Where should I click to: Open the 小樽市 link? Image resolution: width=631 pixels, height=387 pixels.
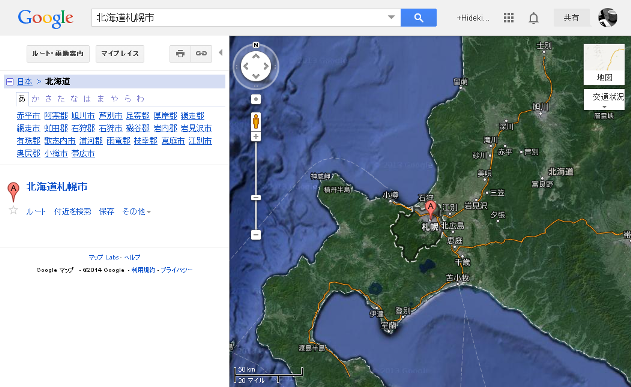(x=56, y=154)
